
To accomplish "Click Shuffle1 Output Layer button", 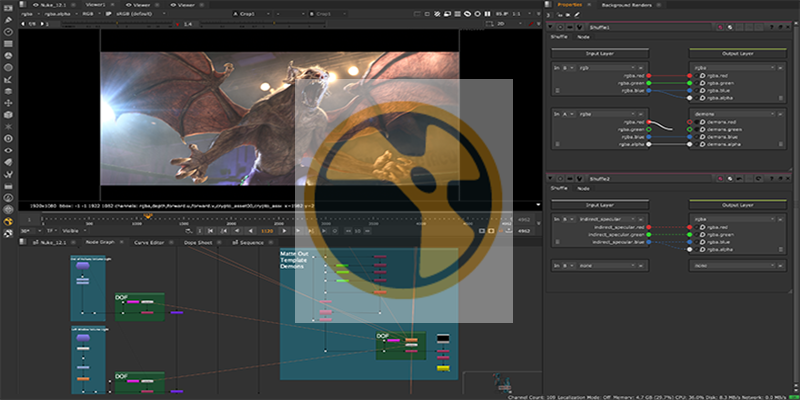I will pyautogui.click(x=738, y=54).
